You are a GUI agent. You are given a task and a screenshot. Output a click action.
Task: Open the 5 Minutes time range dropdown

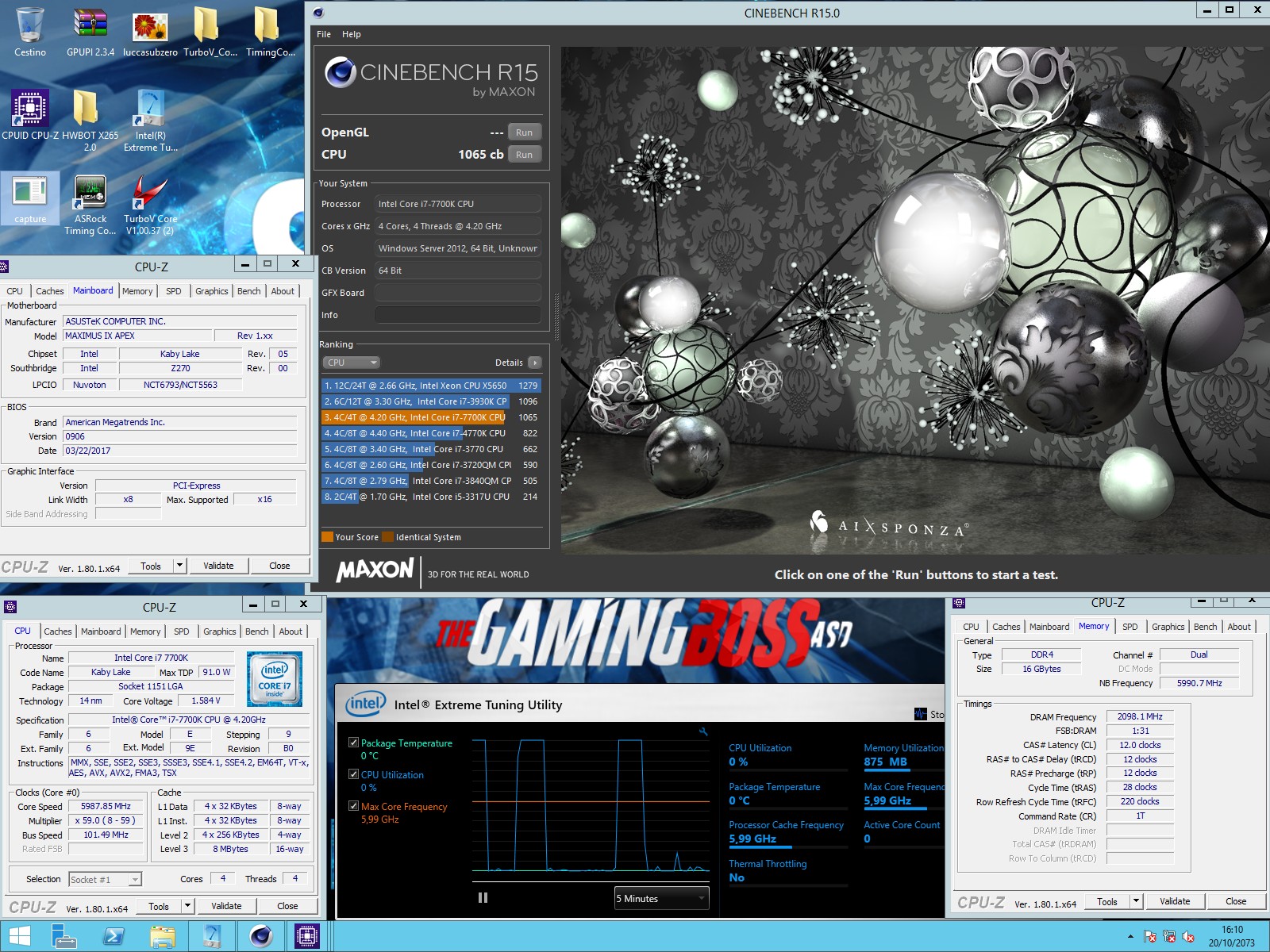pos(661,898)
